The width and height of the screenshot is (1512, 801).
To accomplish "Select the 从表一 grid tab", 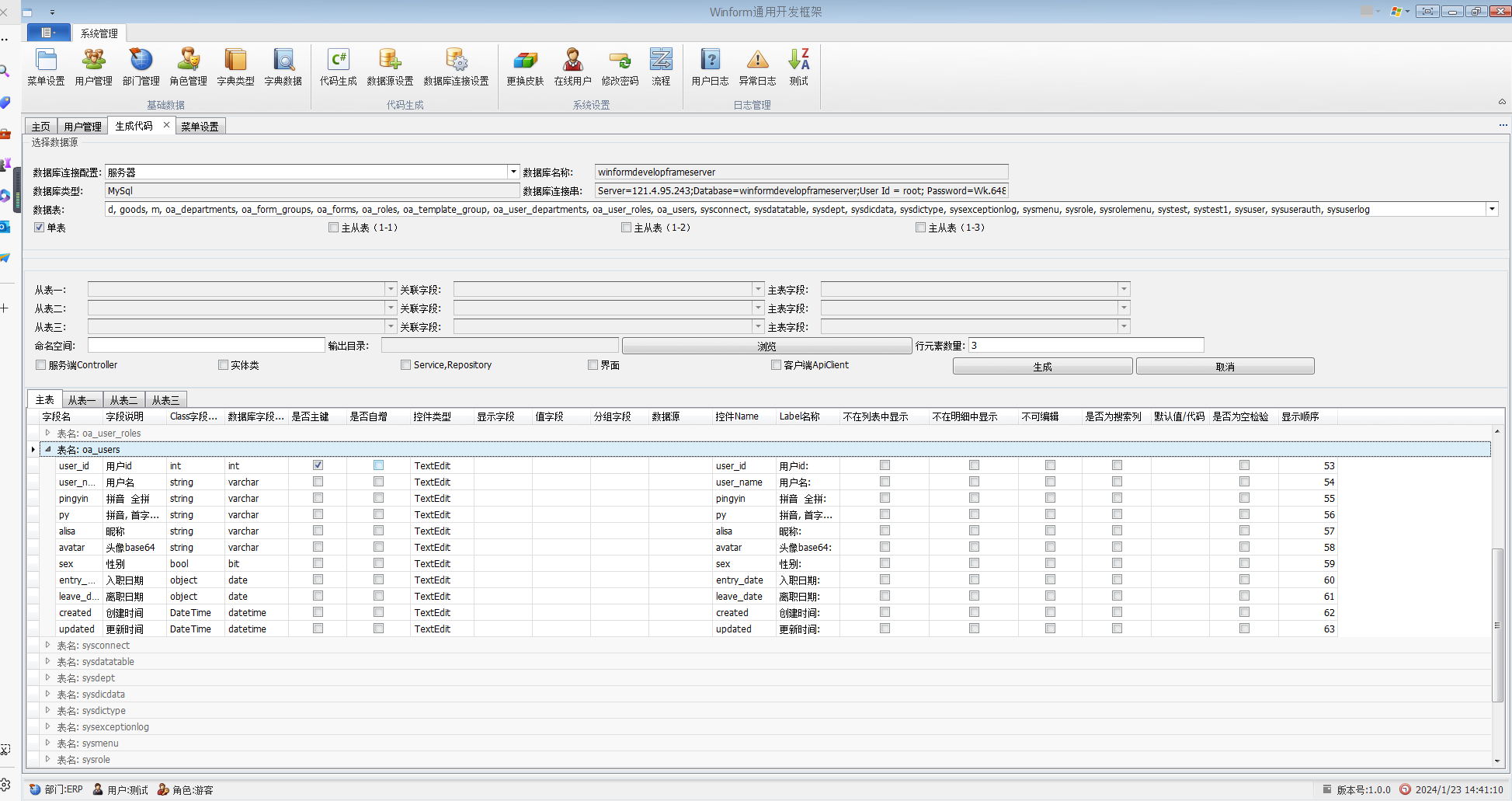I will pos(82,400).
